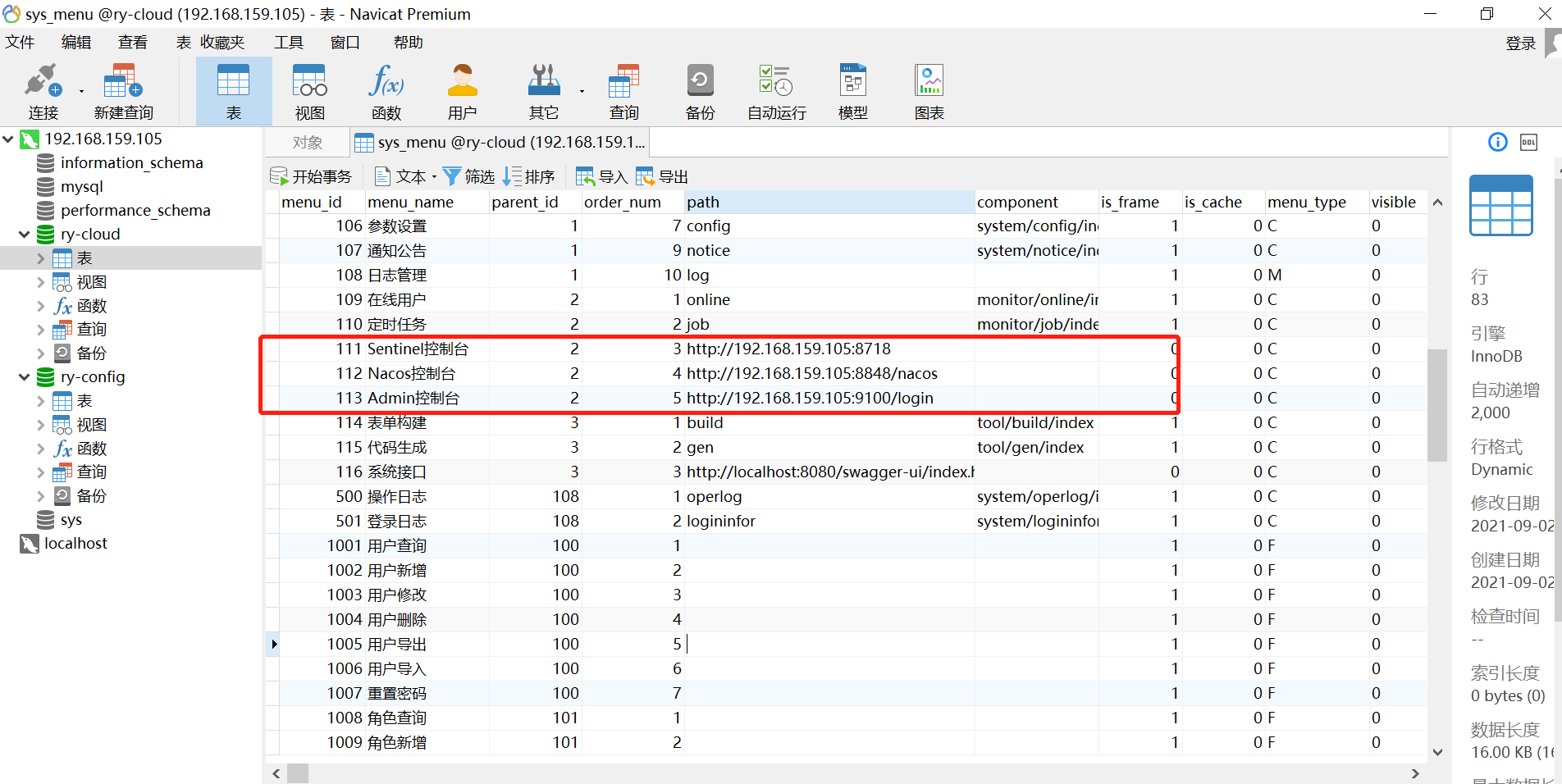The height and width of the screenshot is (784, 1562).
Task: Open the Function f(x) toolbar icon
Action: point(386,92)
